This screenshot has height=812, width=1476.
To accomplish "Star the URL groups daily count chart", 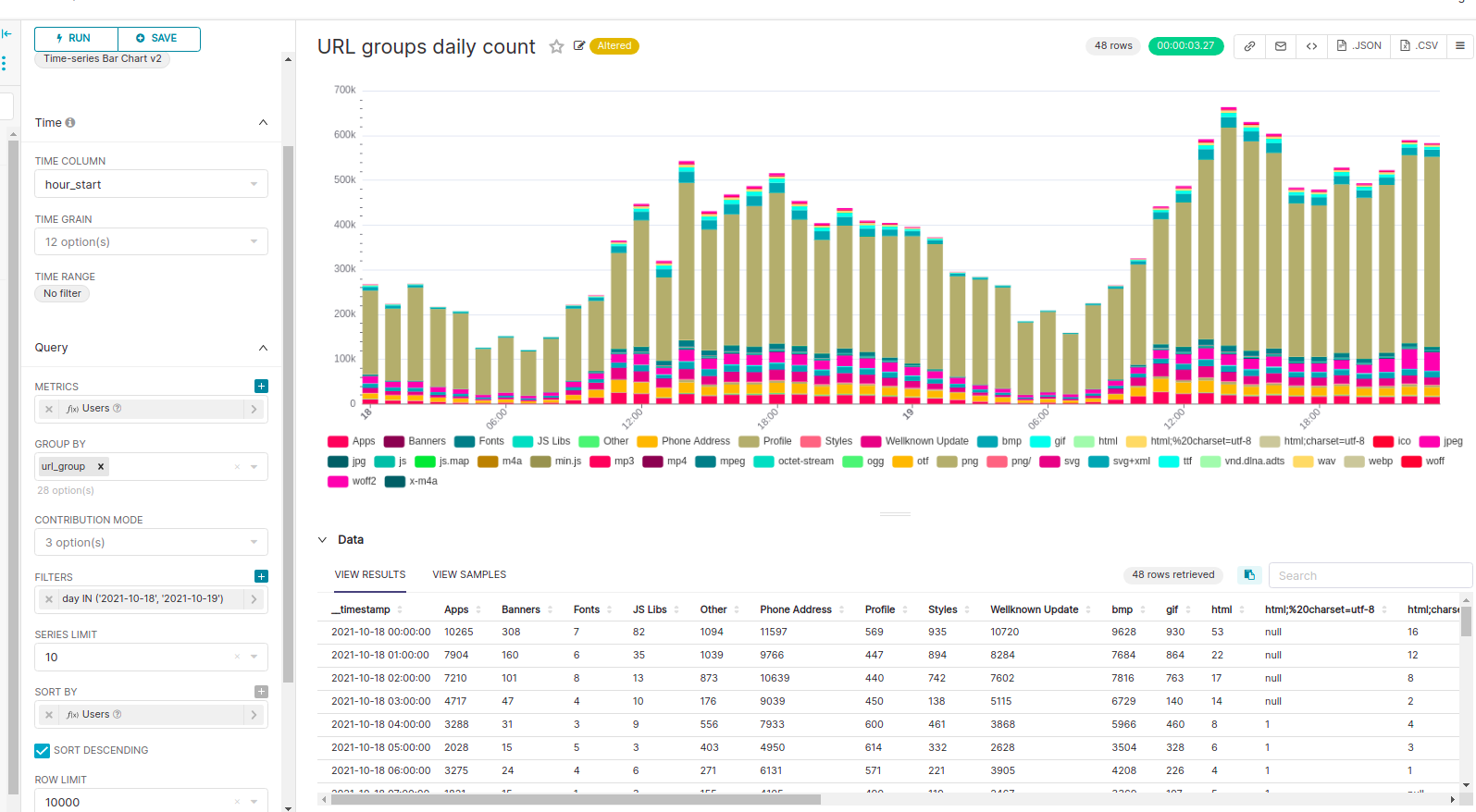I will point(556,46).
